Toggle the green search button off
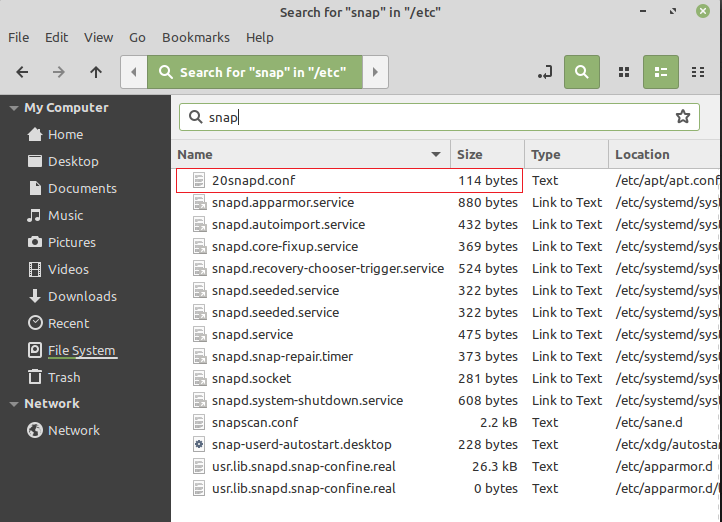This screenshot has width=722, height=522. 581,72
